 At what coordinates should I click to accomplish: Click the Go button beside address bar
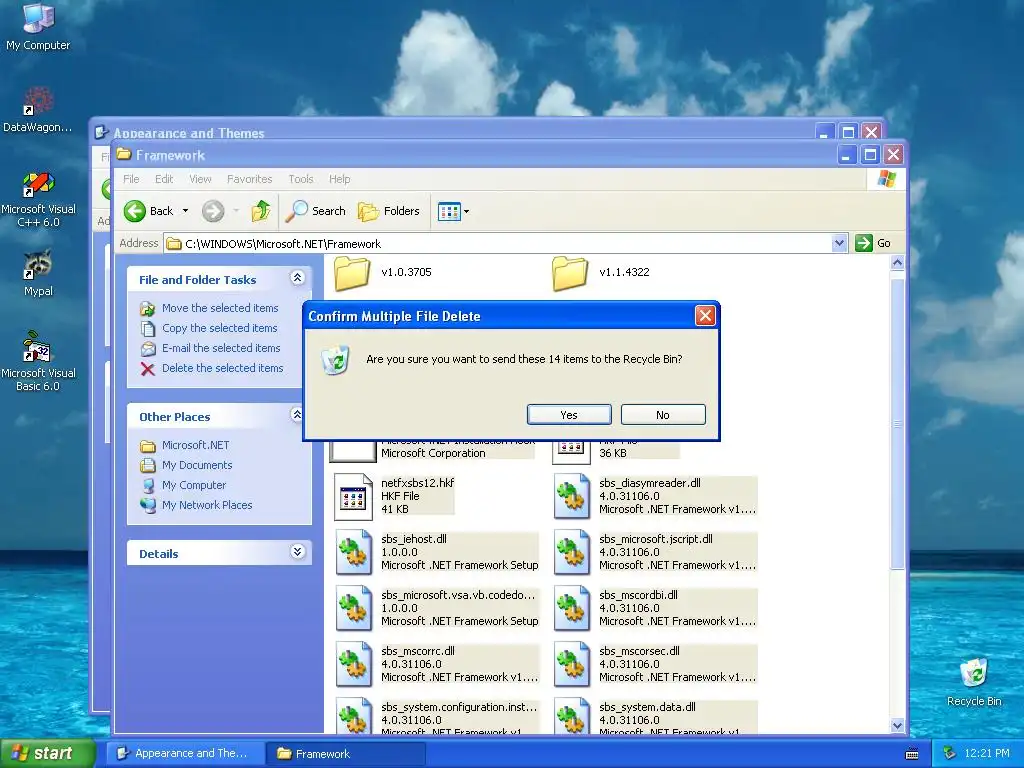tap(873, 244)
